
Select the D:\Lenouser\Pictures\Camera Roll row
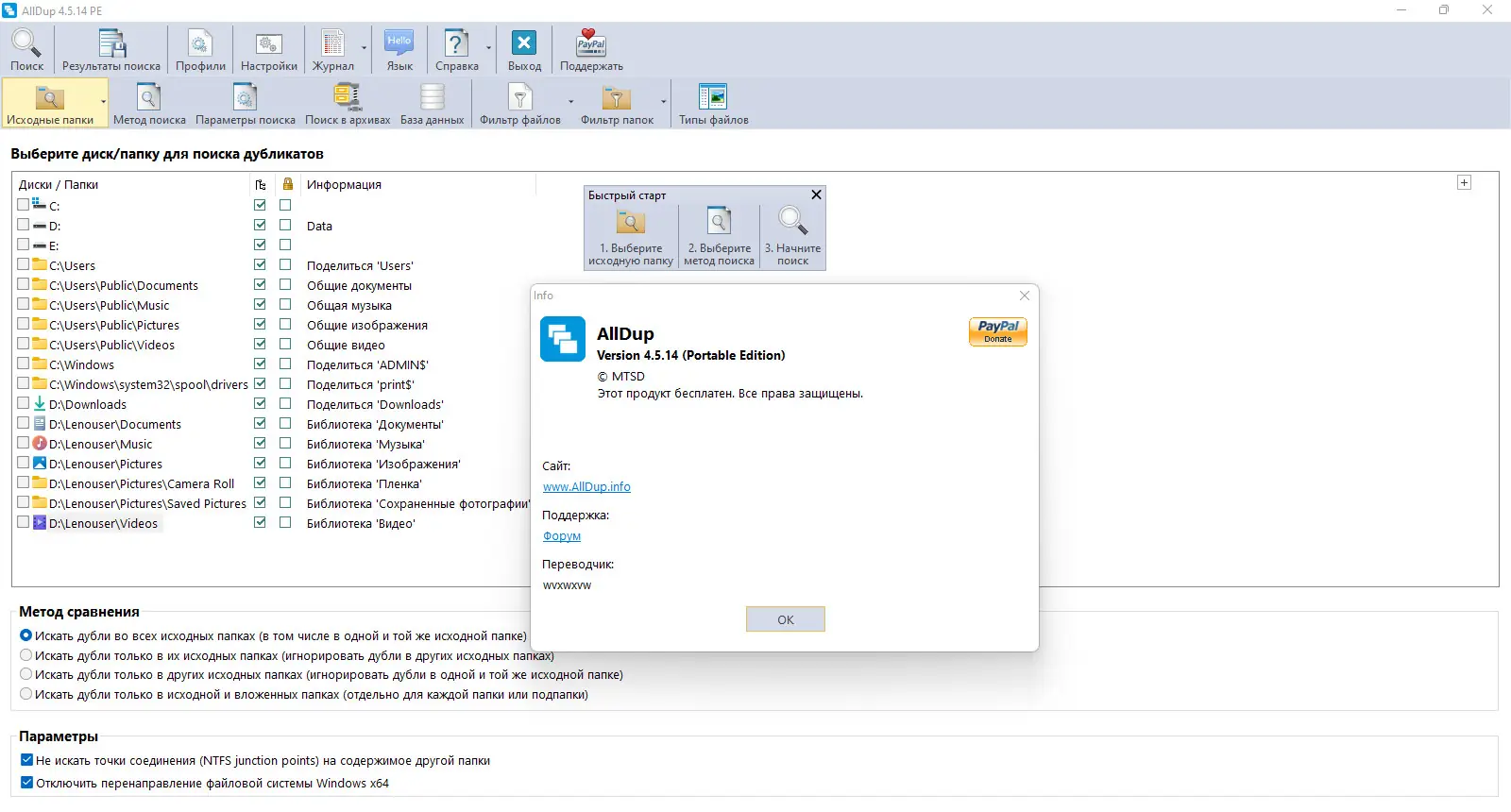142,483
